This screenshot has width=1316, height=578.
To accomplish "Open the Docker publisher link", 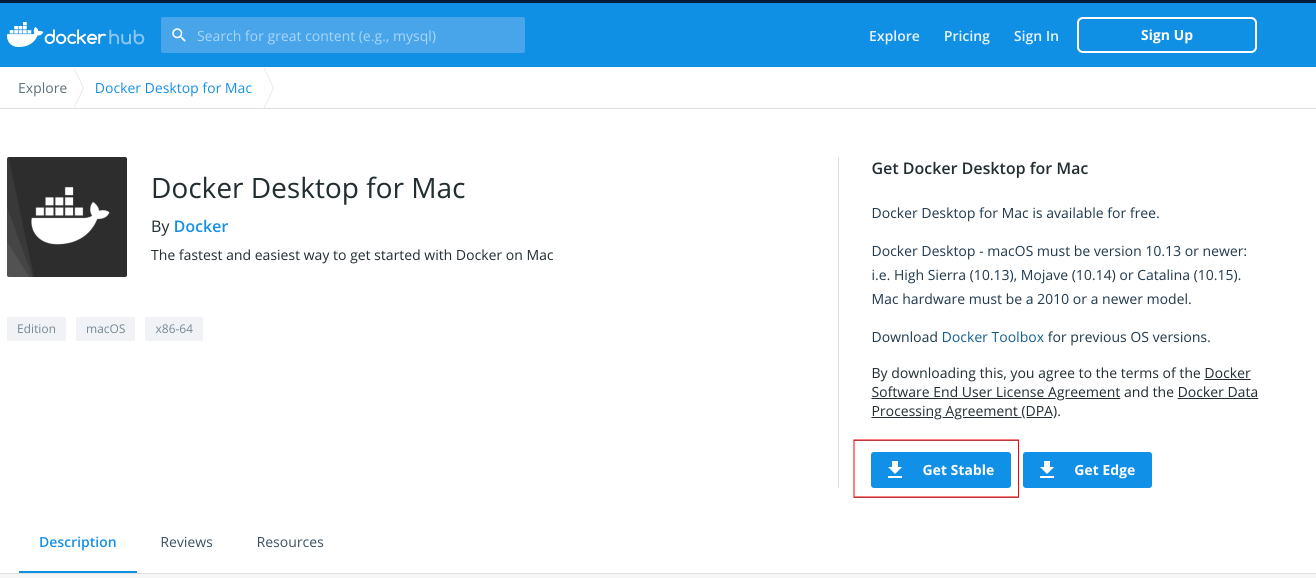I will [x=201, y=226].
